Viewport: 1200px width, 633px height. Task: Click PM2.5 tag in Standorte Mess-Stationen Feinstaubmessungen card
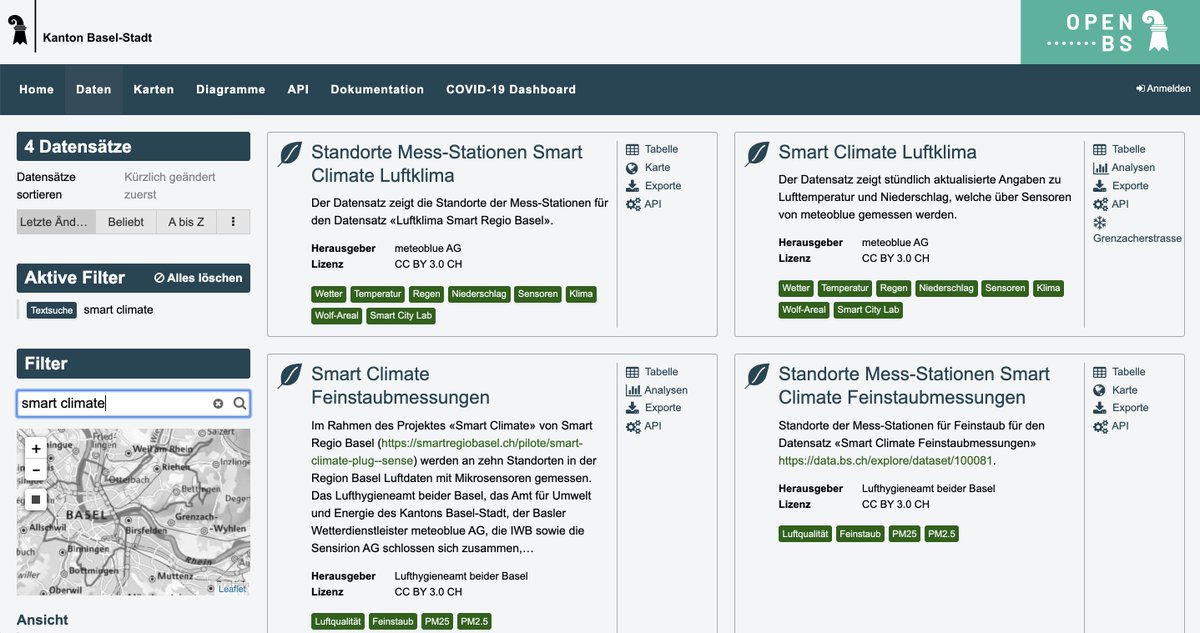942,534
